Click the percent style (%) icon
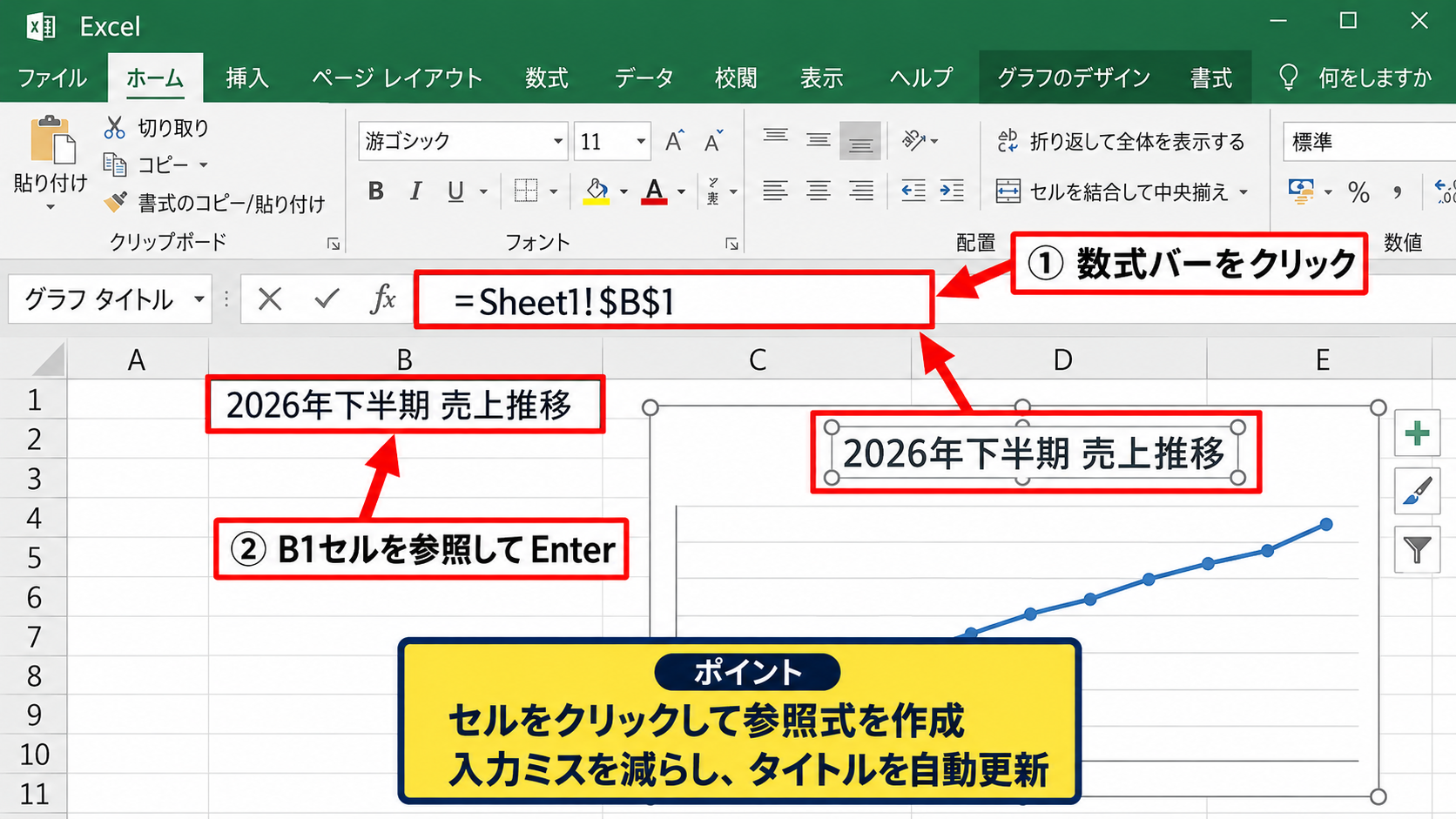The width and height of the screenshot is (1456, 819). 1358,191
